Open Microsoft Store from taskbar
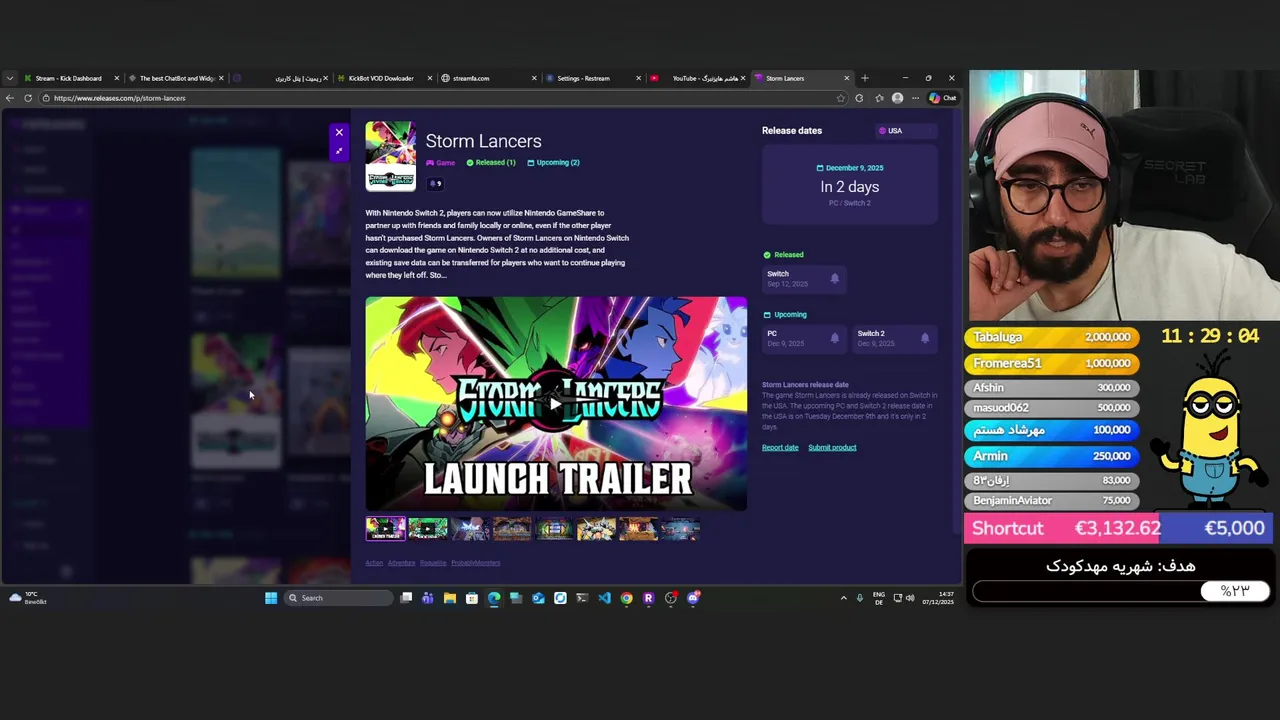This screenshot has width=1280, height=720. (x=472, y=598)
